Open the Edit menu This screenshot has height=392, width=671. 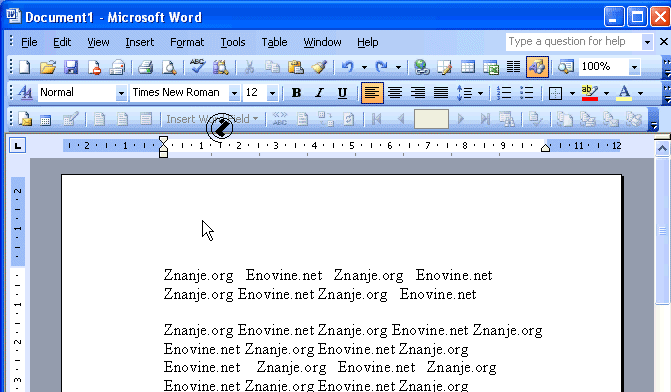pyautogui.click(x=62, y=42)
